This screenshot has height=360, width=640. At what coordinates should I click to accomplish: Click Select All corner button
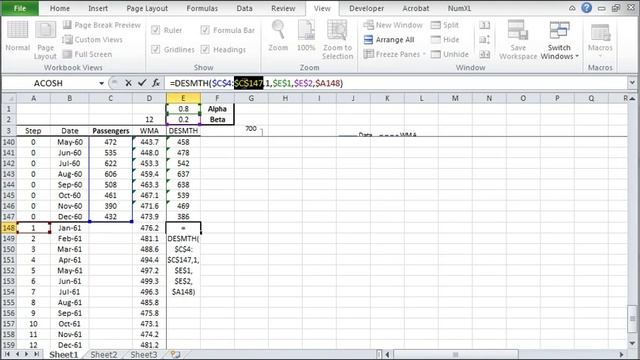(9, 98)
